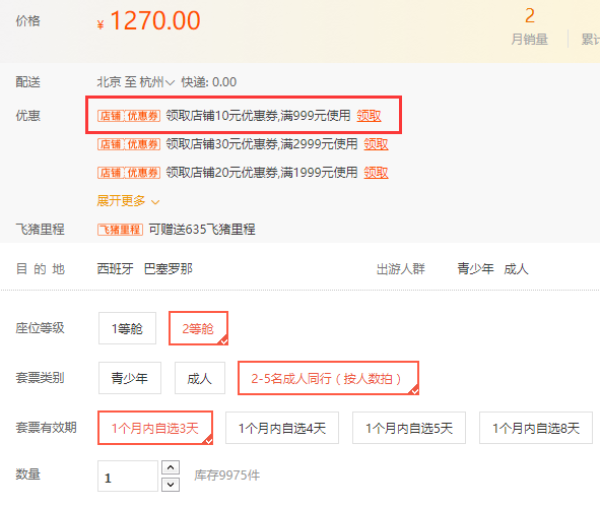The image size is (600, 506).
Task: Claim the 20元 coupon for orders over 1999元
Action: click(x=376, y=173)
